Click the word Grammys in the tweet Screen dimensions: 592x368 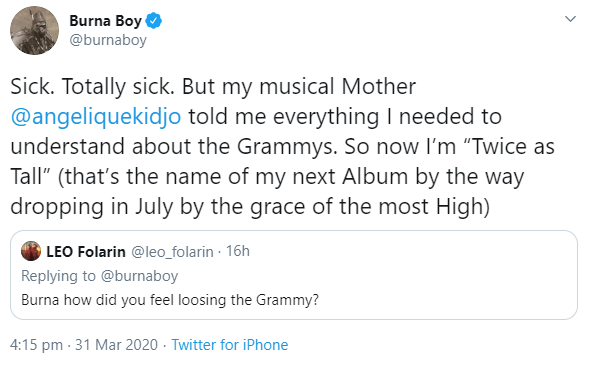point(287,146)
